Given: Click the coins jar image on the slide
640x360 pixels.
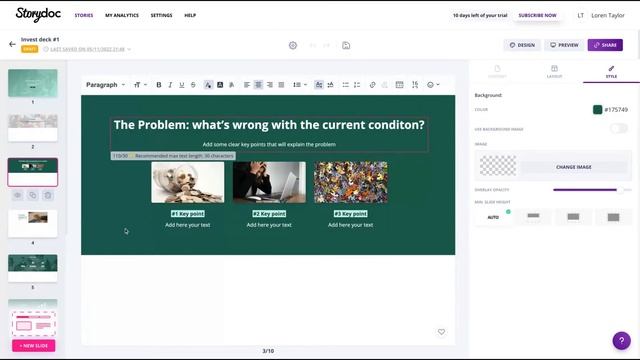Looking at the screenshot, I should pyautogui.click(x=188, y=182).
